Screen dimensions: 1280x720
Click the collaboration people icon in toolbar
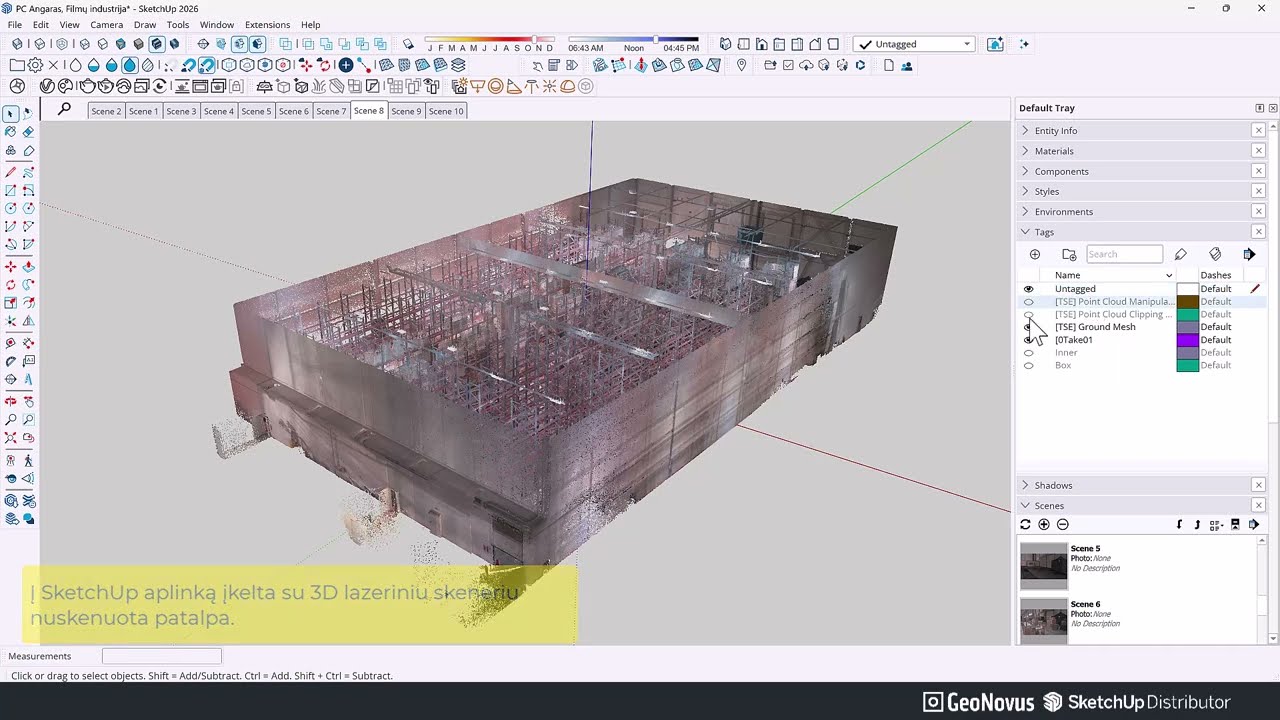pos(907,65)
